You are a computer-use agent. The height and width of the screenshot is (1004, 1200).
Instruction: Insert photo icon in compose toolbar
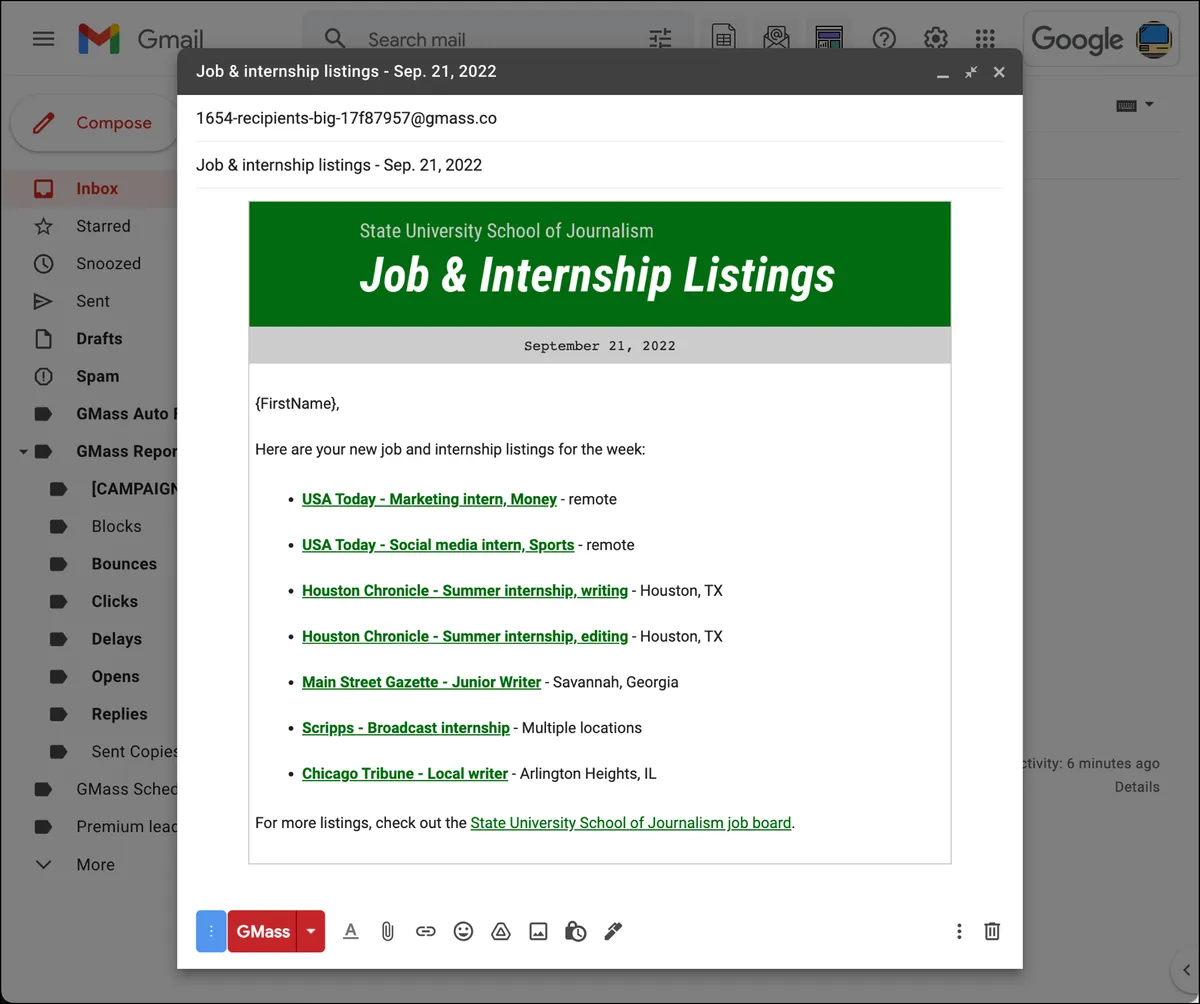coord(538,931)
